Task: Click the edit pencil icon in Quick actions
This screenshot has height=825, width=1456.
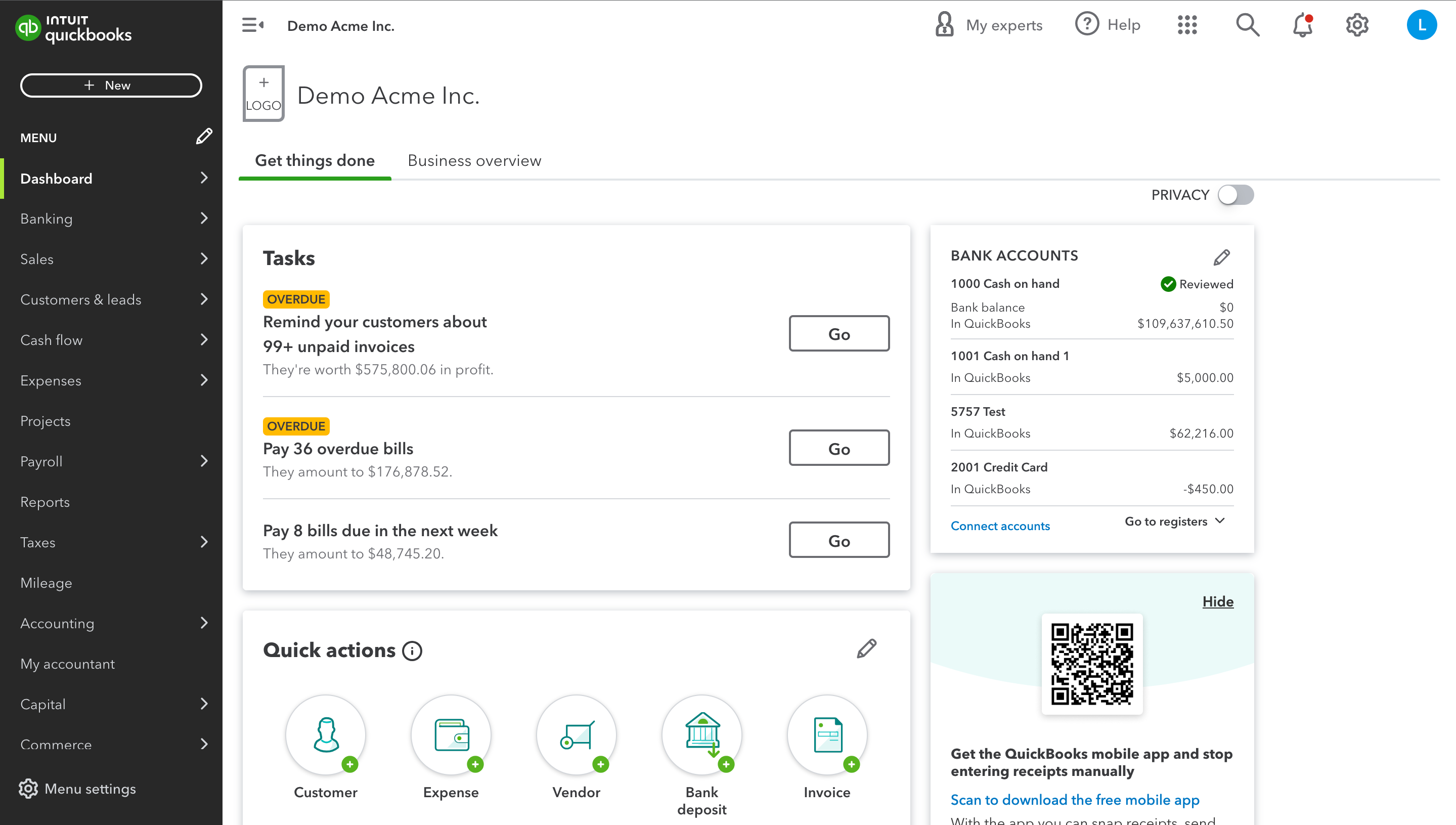Action: [x=866, y=648]
